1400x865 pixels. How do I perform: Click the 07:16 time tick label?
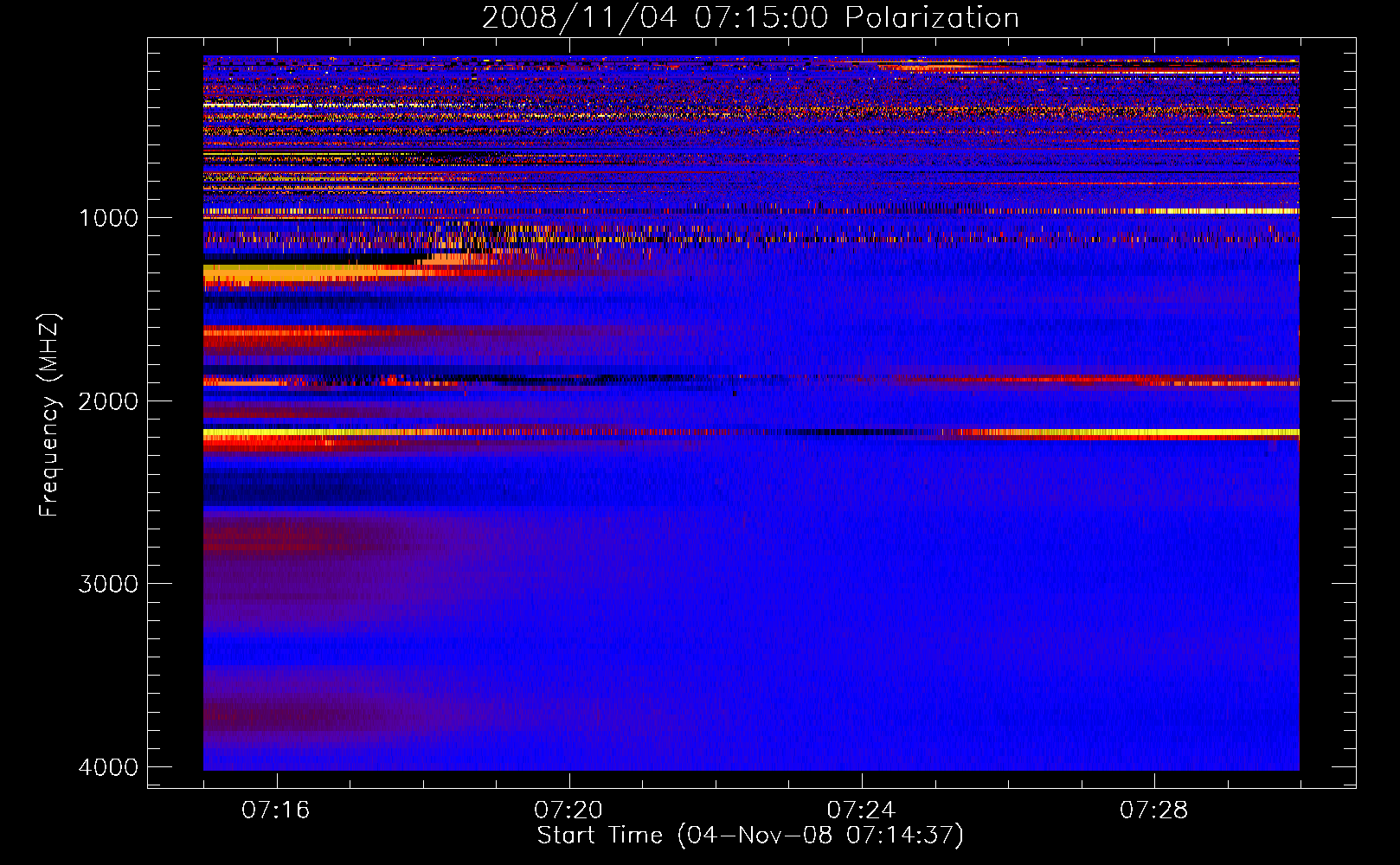click(x=276, y=810)
